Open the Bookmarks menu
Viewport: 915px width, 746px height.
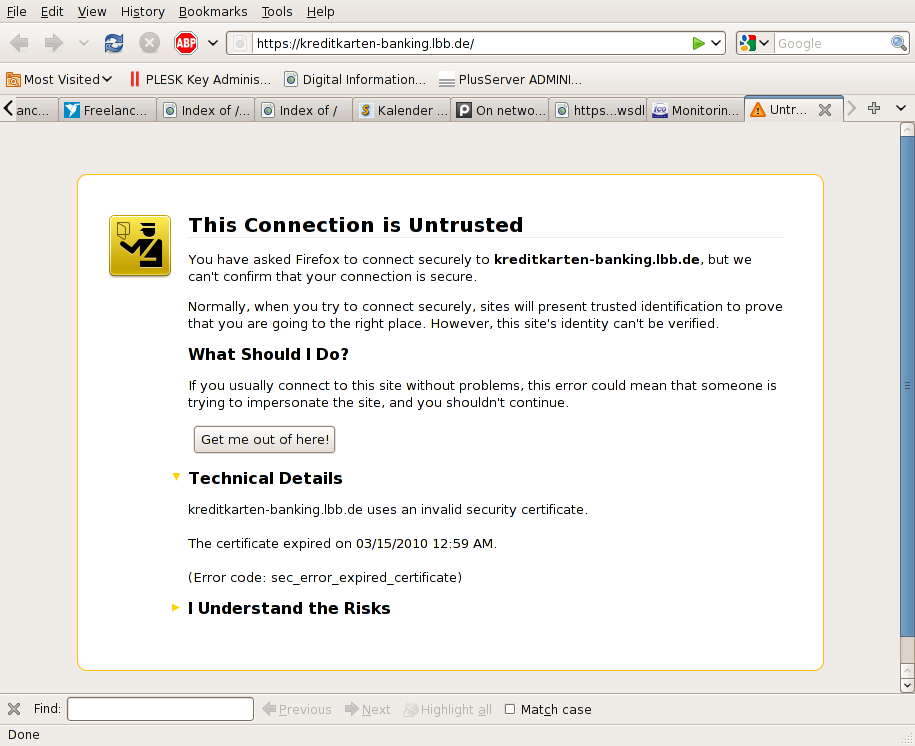click(213, 12)
